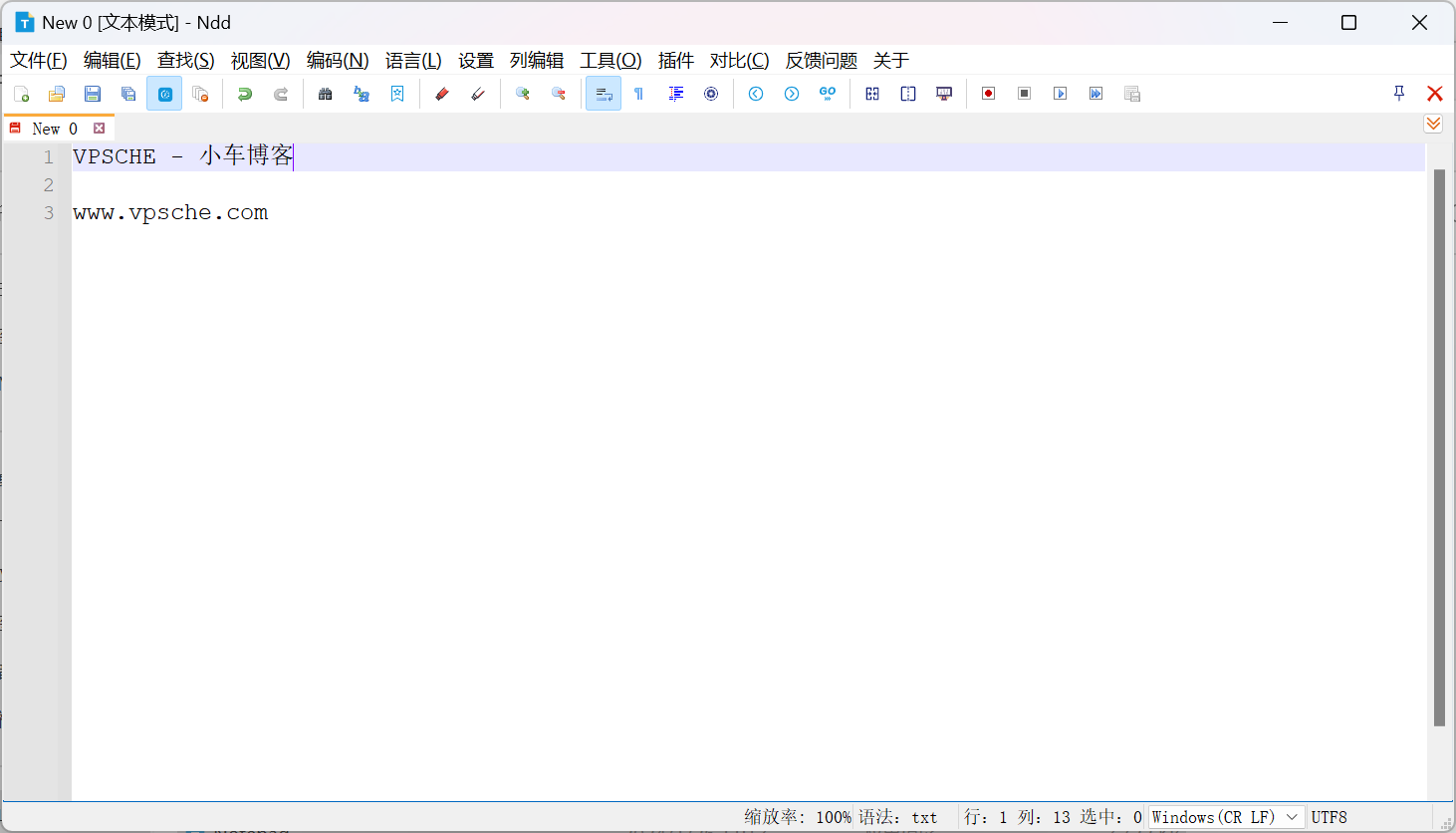Open the 查找(S) menu

coord(186,61)
